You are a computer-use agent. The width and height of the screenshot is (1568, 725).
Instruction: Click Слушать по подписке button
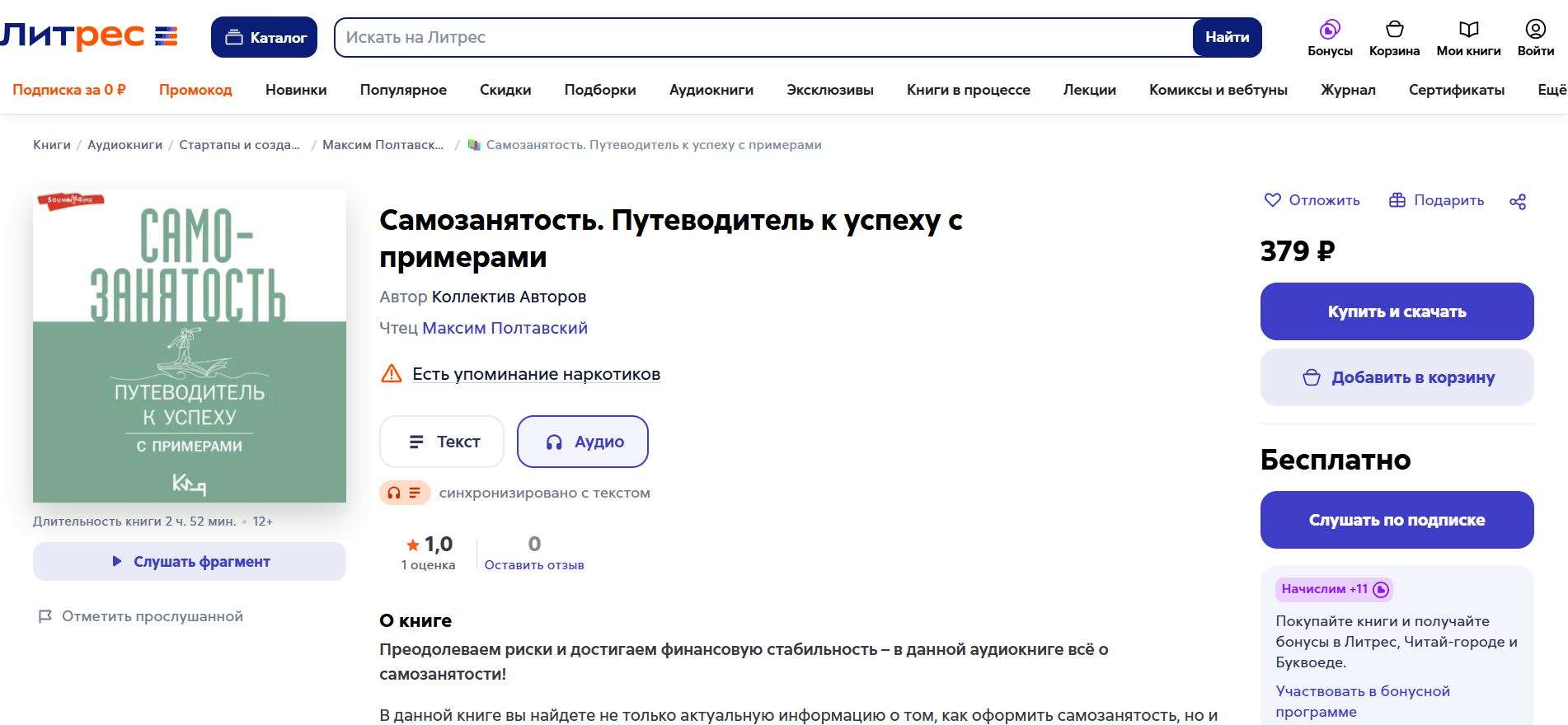(1397, 520)
